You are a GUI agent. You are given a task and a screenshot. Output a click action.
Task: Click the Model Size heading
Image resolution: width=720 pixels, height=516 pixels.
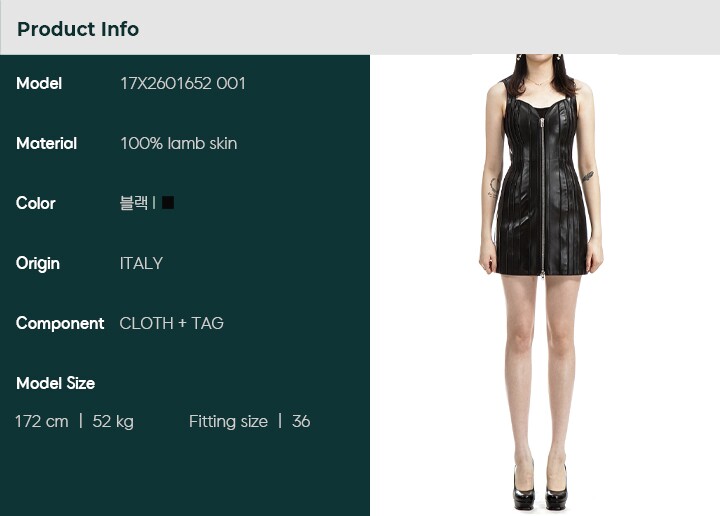[56, 383]
